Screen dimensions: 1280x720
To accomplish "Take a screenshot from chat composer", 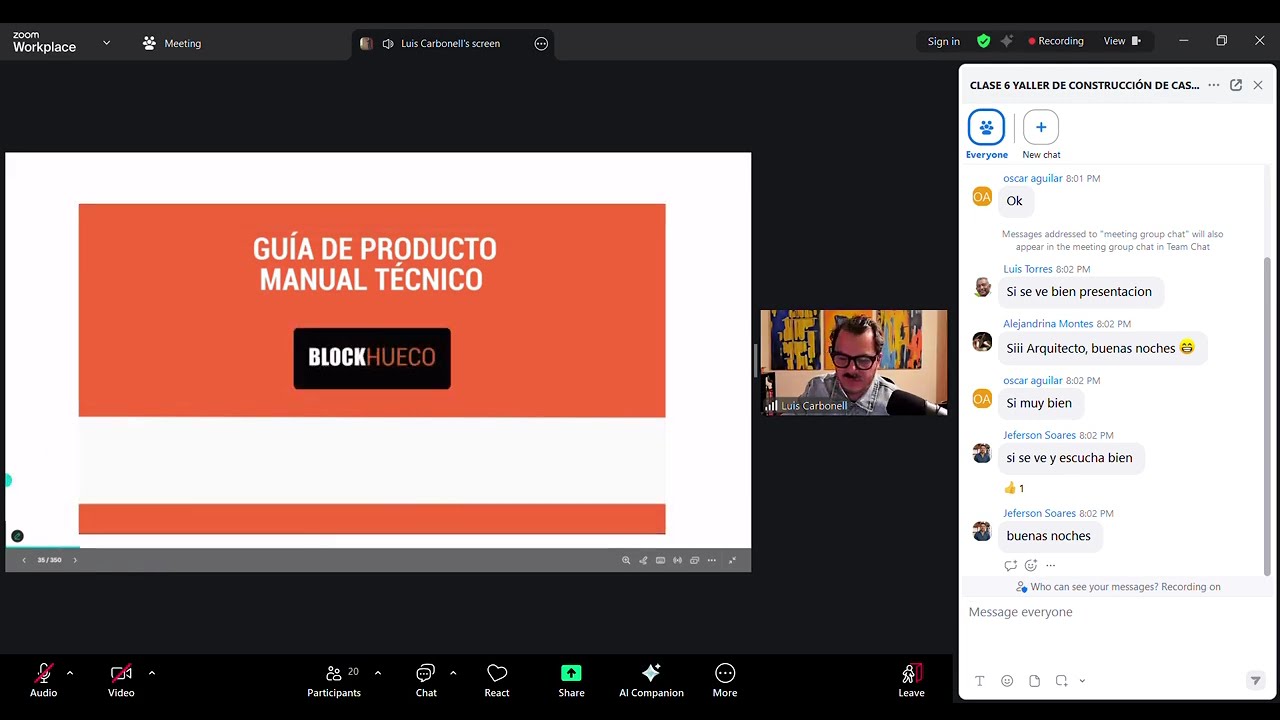I will pos(1061,681).
